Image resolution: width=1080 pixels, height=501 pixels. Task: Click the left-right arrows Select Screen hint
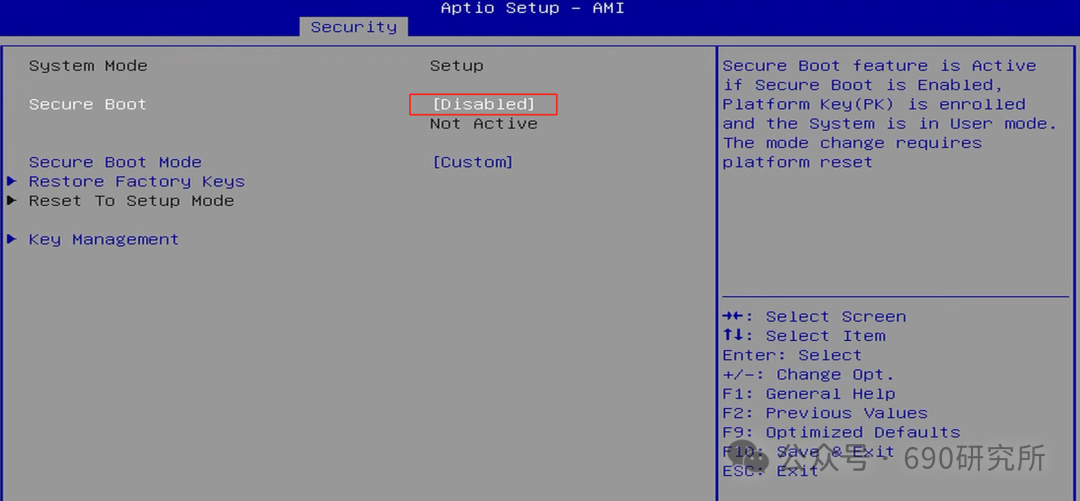click(814, 316)
